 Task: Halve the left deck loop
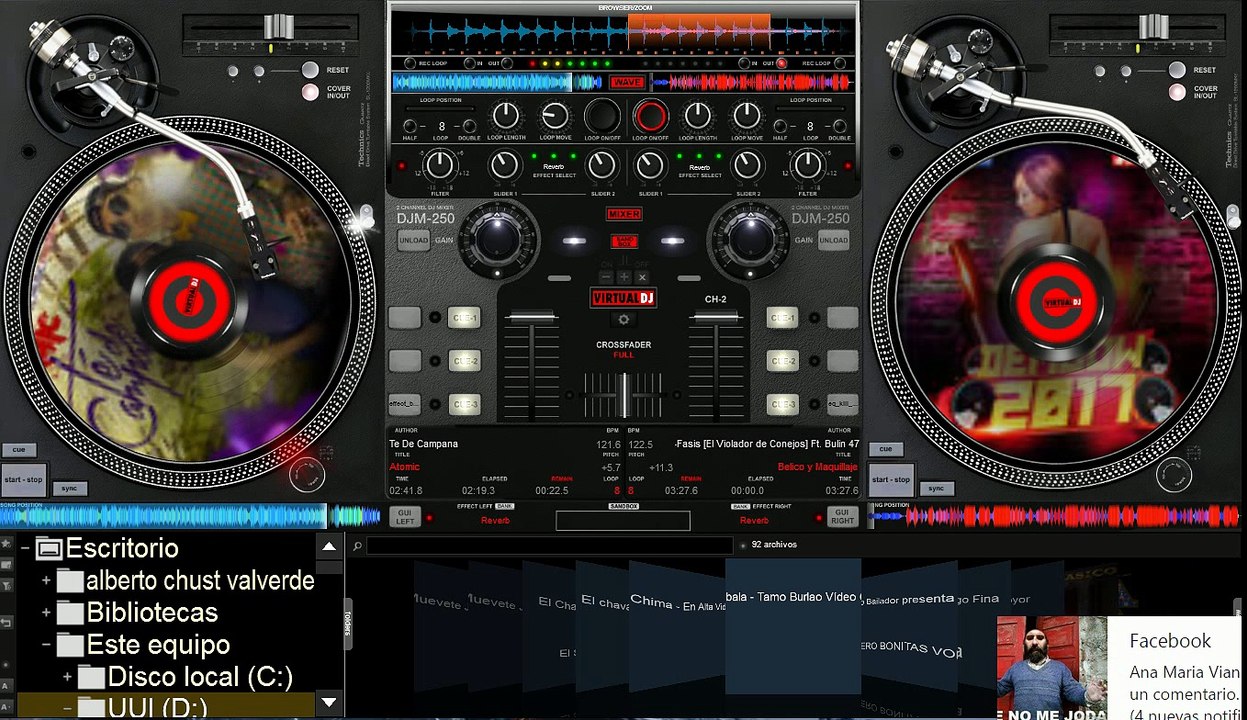[409, 127]
